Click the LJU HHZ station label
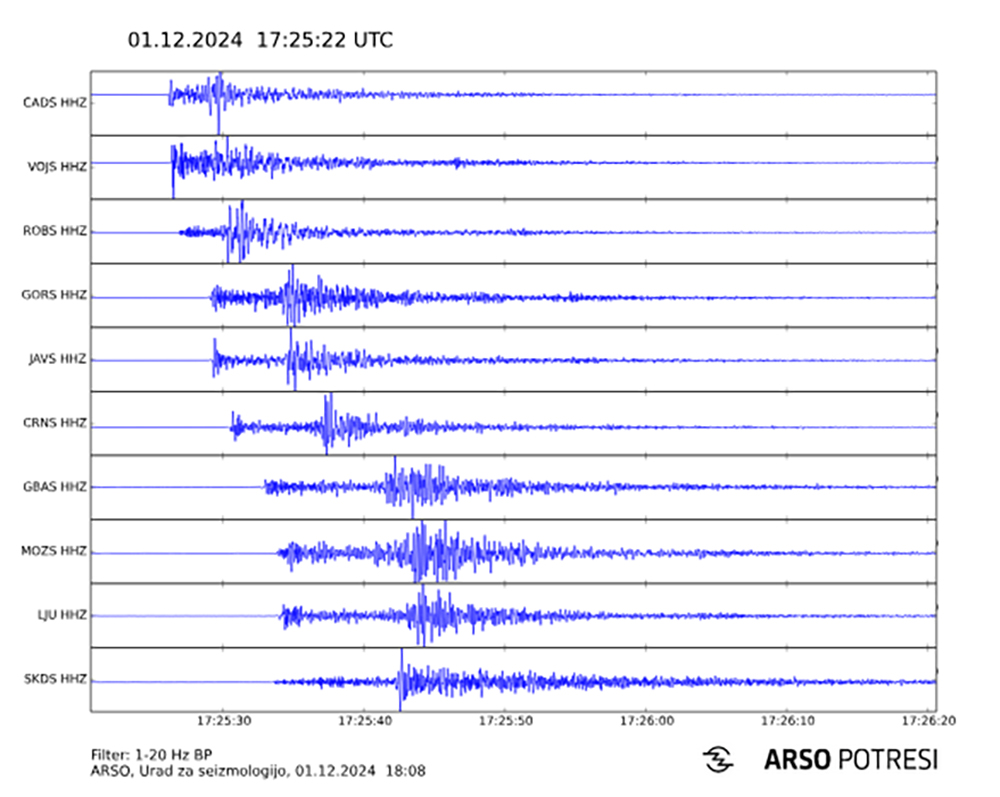Screen dimensions: 1000x797 coord(62,615)
